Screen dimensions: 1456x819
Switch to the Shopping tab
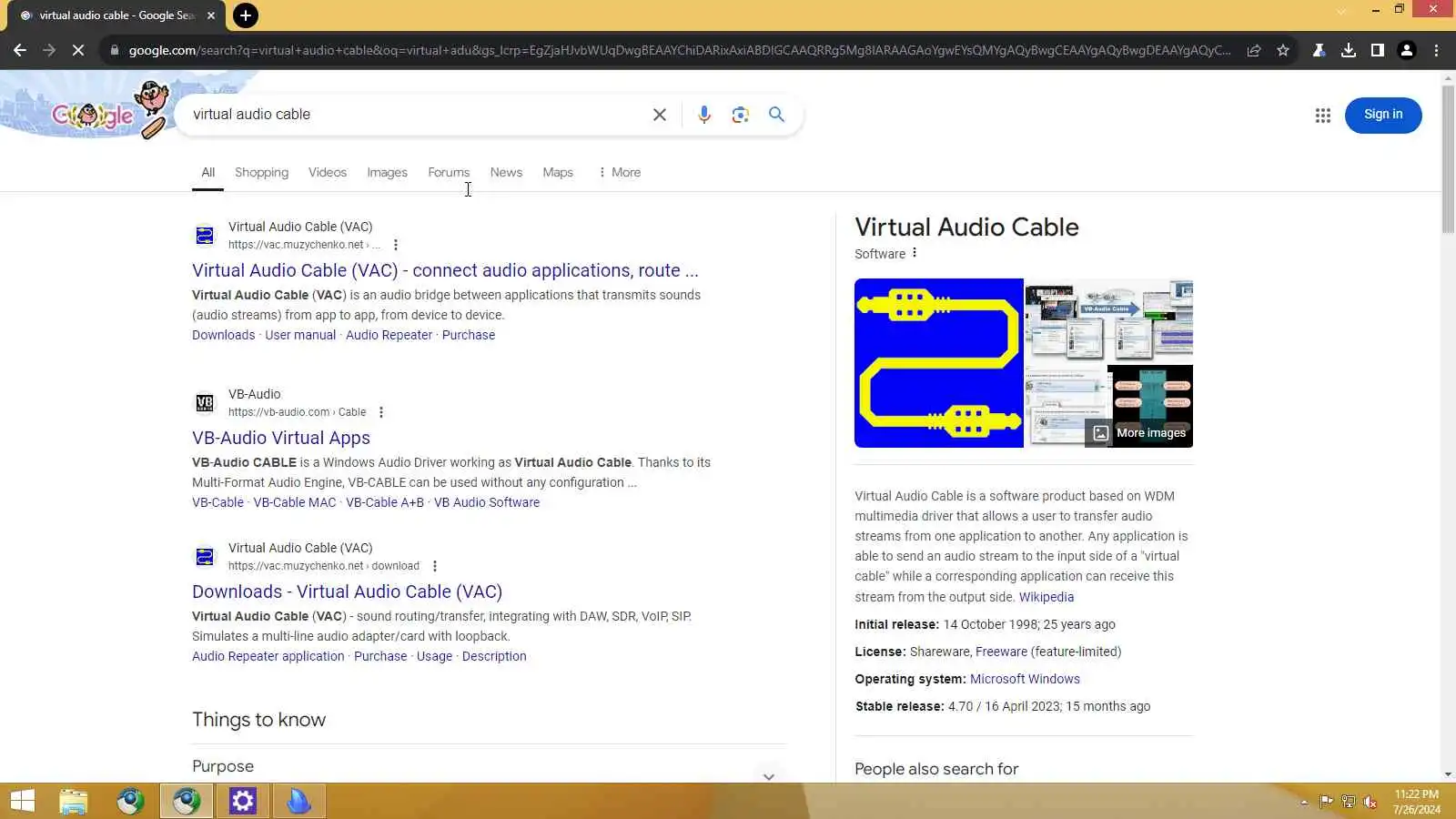[x=261, y=173]
